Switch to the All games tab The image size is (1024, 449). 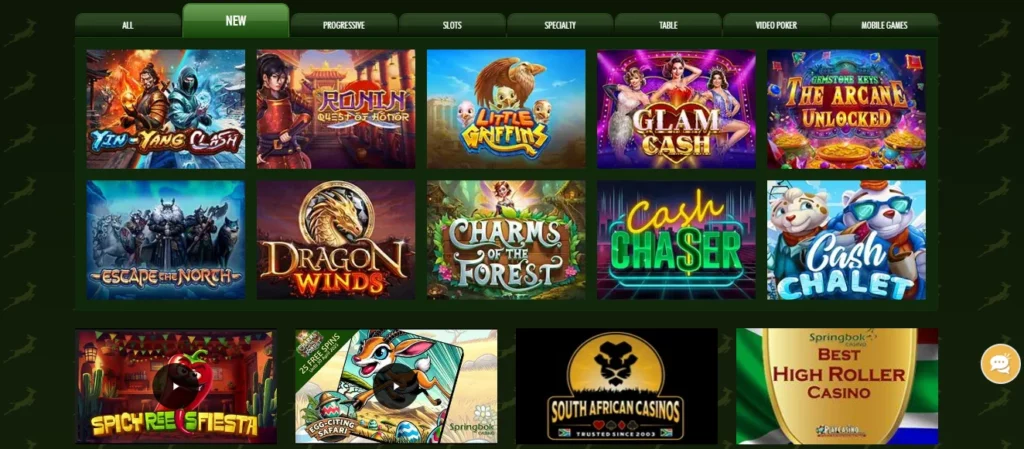(x=127, y=25)
